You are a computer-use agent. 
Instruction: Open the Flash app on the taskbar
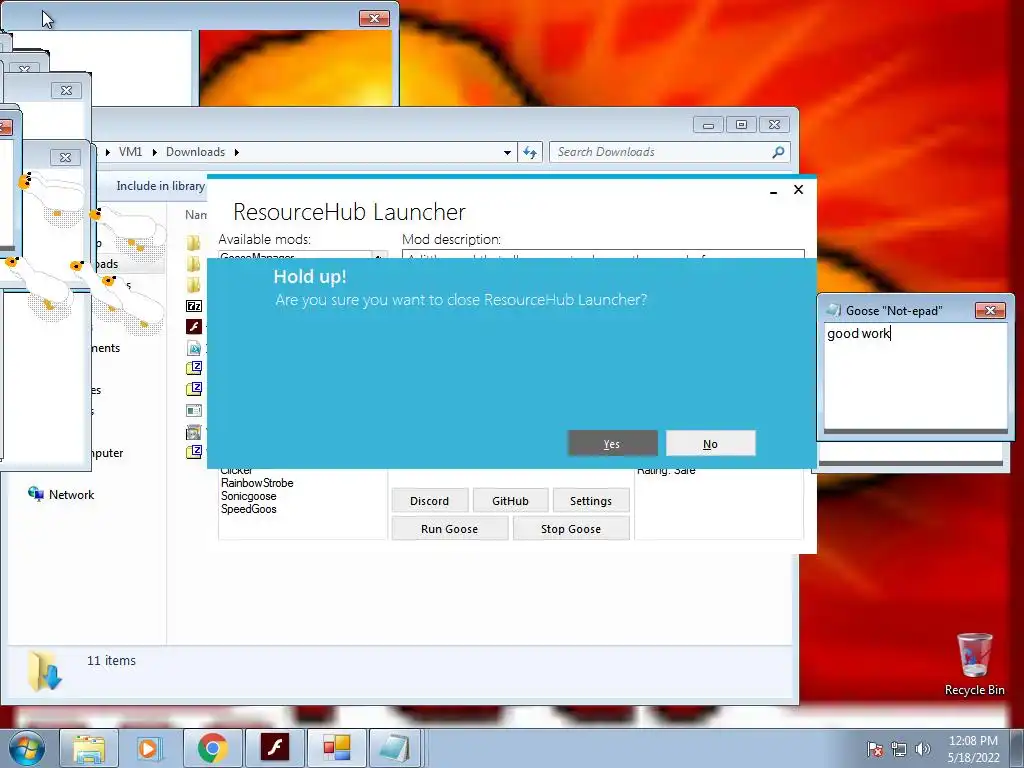(274, 748)
